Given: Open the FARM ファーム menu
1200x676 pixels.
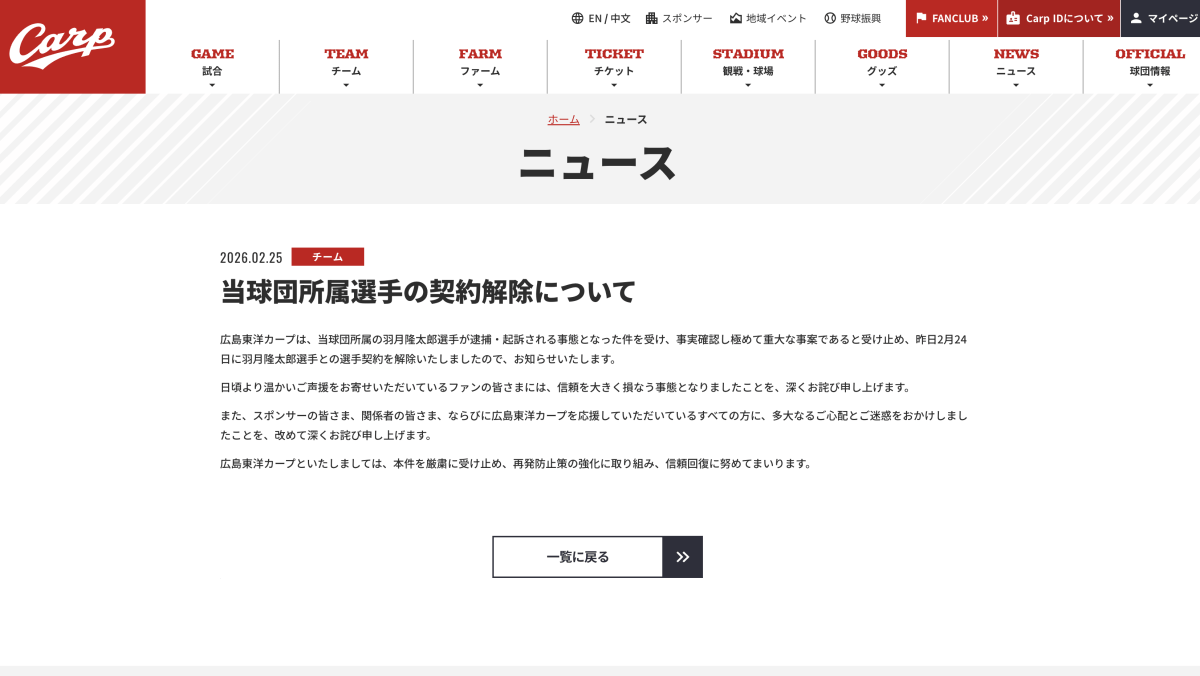Looking at the screenshot, I should (x=480, y=66).
